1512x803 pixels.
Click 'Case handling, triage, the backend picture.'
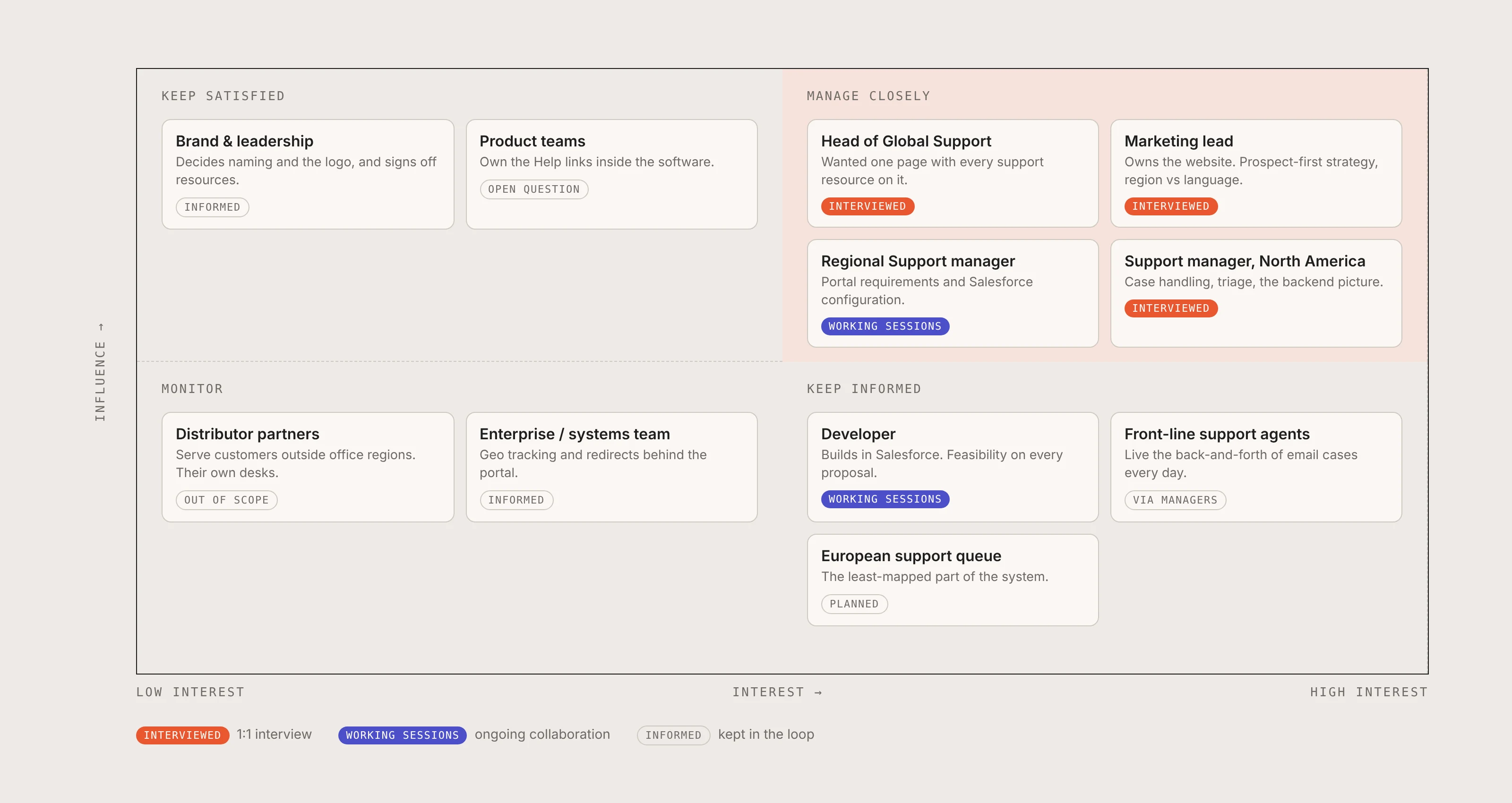[x=1254, y=282]
